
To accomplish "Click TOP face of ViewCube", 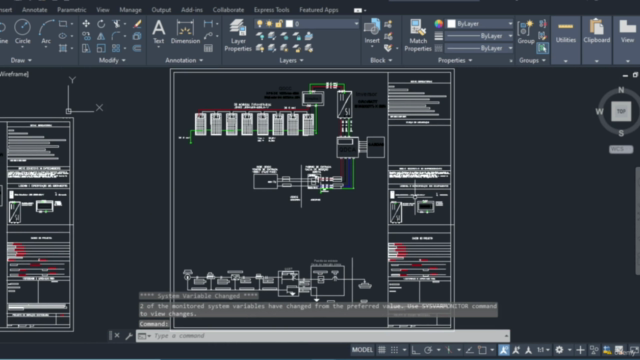I will tap(621, 111).
